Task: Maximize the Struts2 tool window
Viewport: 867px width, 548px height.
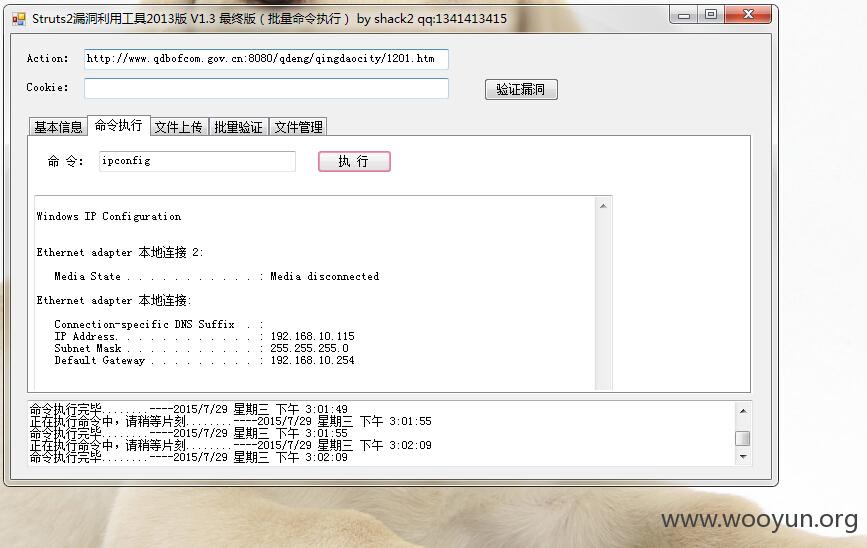Action: pos(711,15)
